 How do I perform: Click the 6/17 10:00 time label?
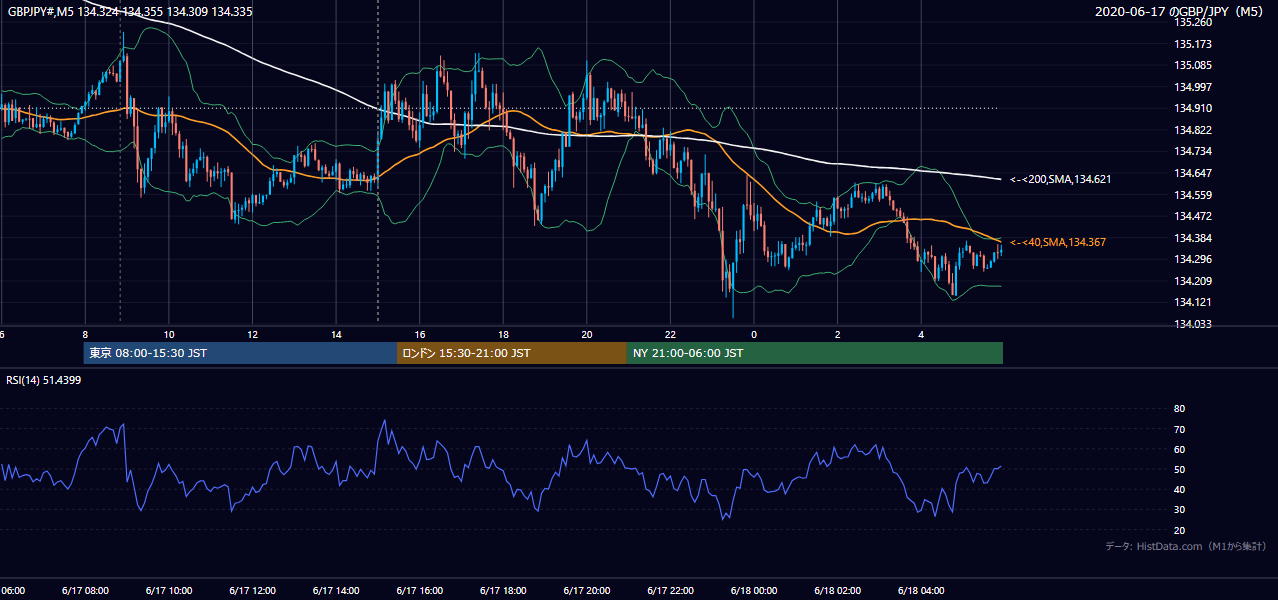pos(168,591)
